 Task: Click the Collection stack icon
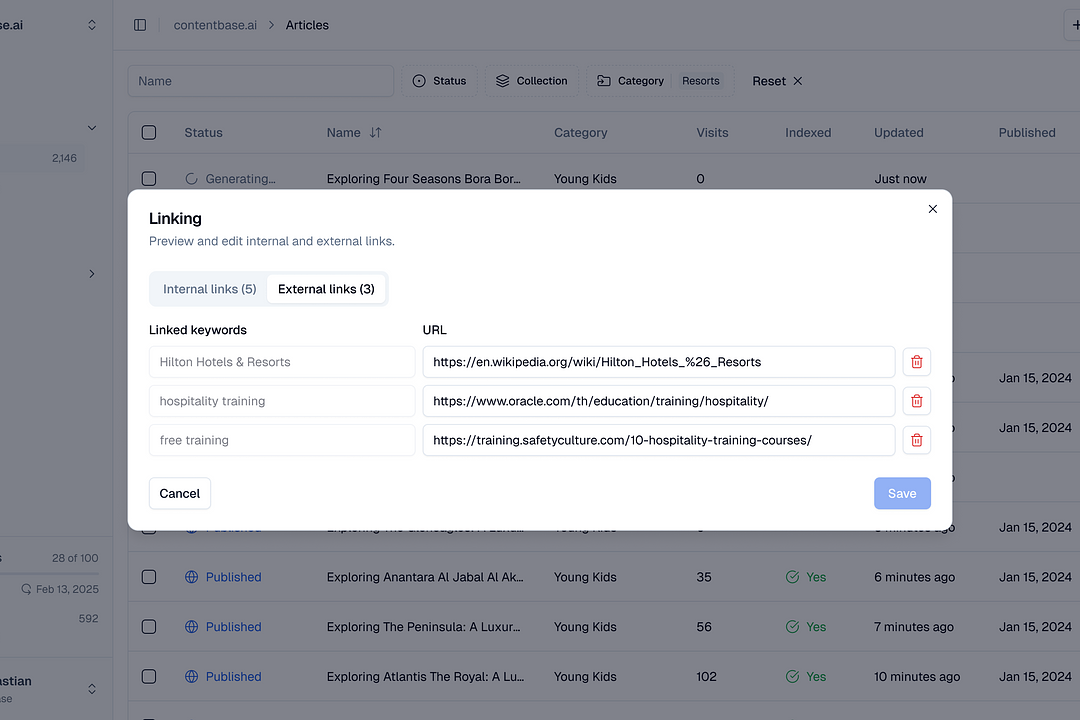pyautogui.click(x=502, y=81)
